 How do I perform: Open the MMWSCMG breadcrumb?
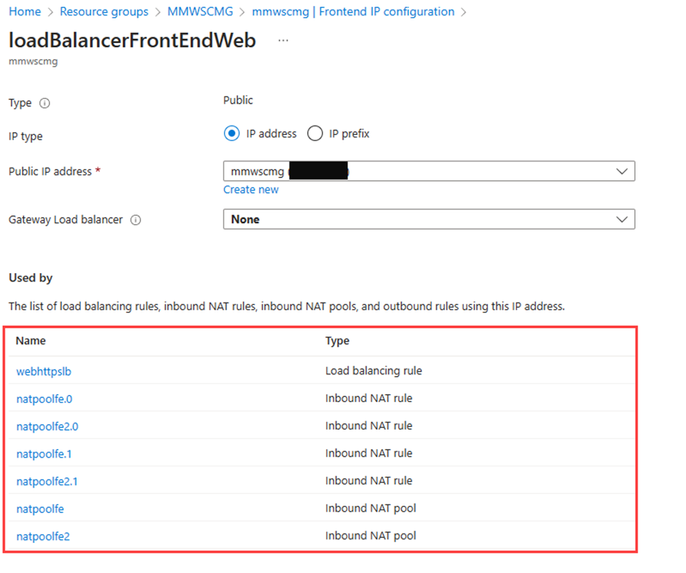[200, 12]
